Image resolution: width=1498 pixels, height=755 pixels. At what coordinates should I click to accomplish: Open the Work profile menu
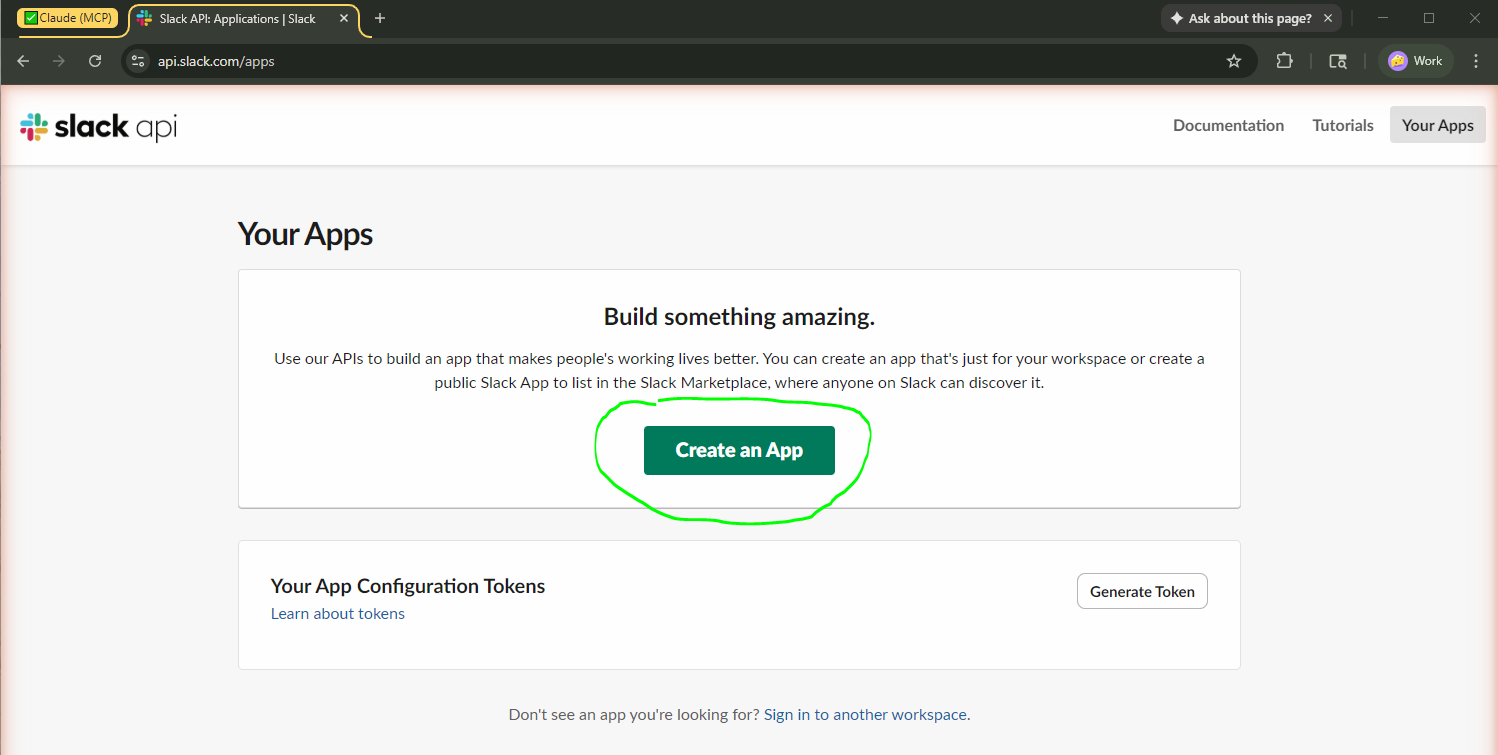[1415, 61]
